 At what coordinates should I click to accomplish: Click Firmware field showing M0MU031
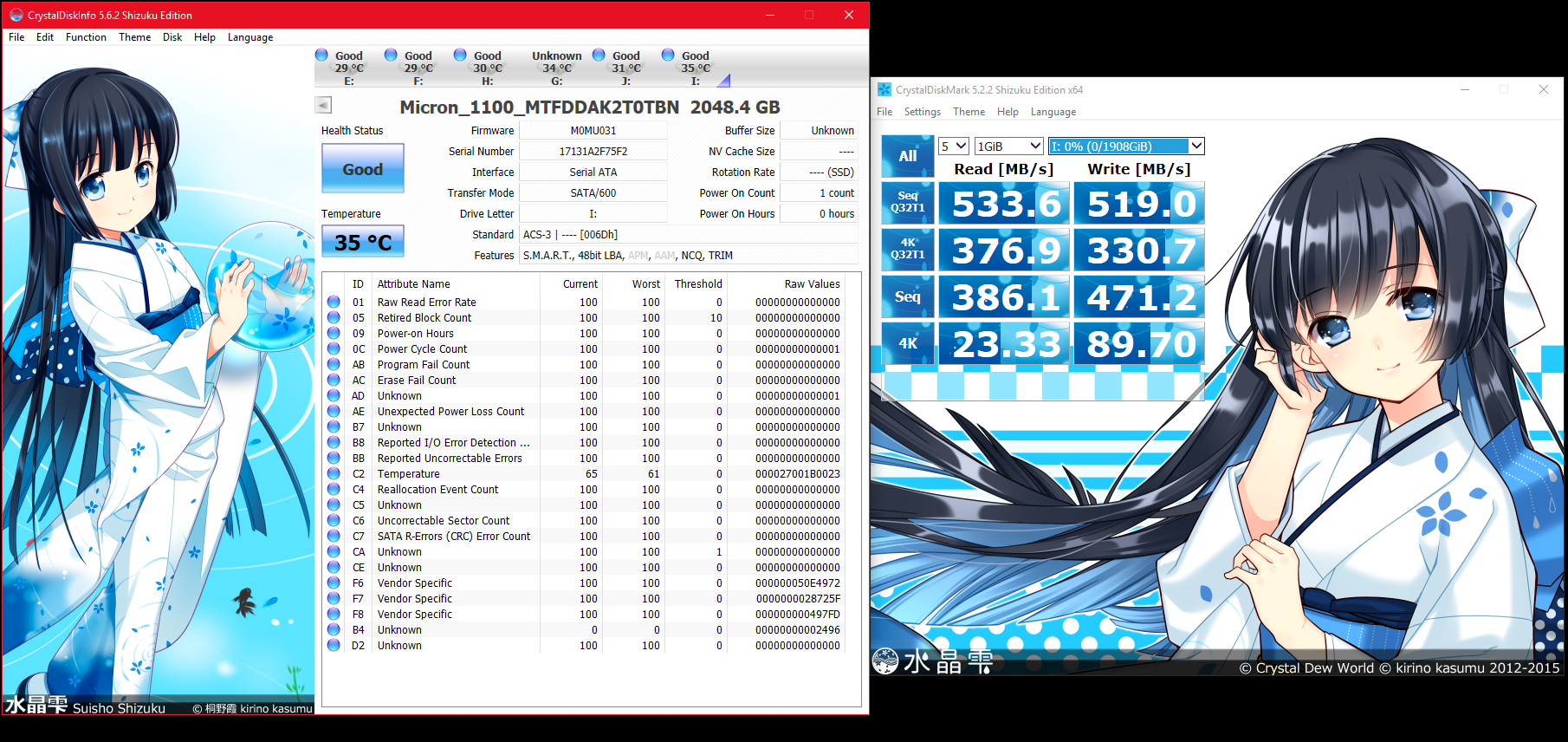click(593, 131)
